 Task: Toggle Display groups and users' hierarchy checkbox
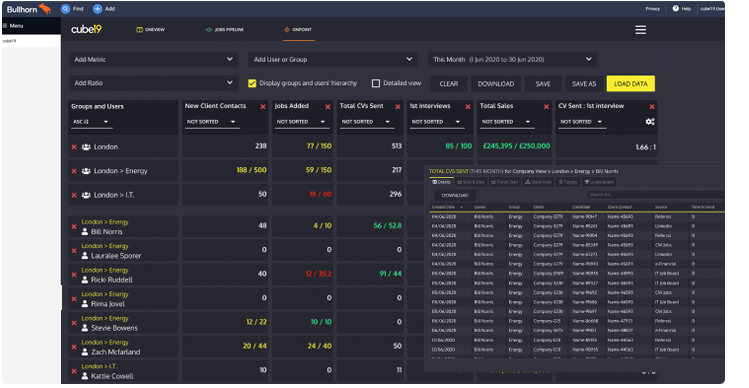tap(252, 83)
